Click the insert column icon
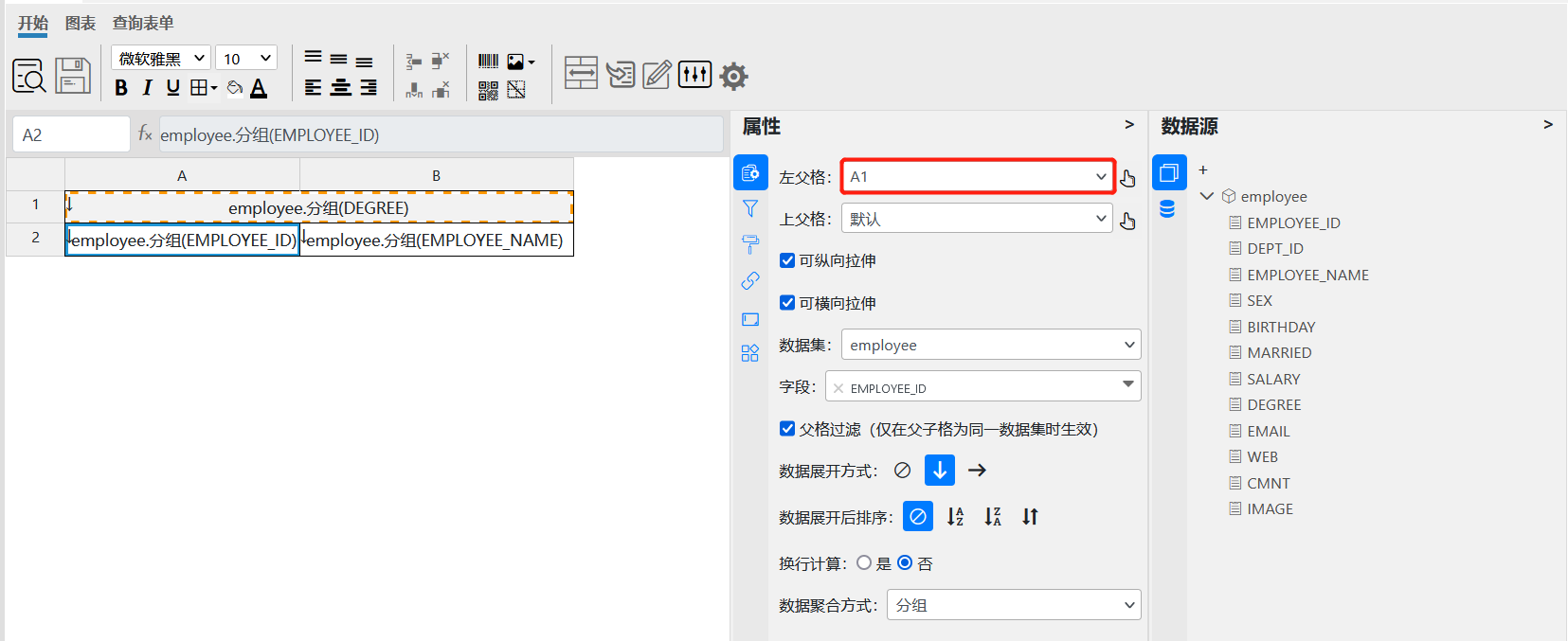The image size is (1568, 641). [x=414, y=90]
